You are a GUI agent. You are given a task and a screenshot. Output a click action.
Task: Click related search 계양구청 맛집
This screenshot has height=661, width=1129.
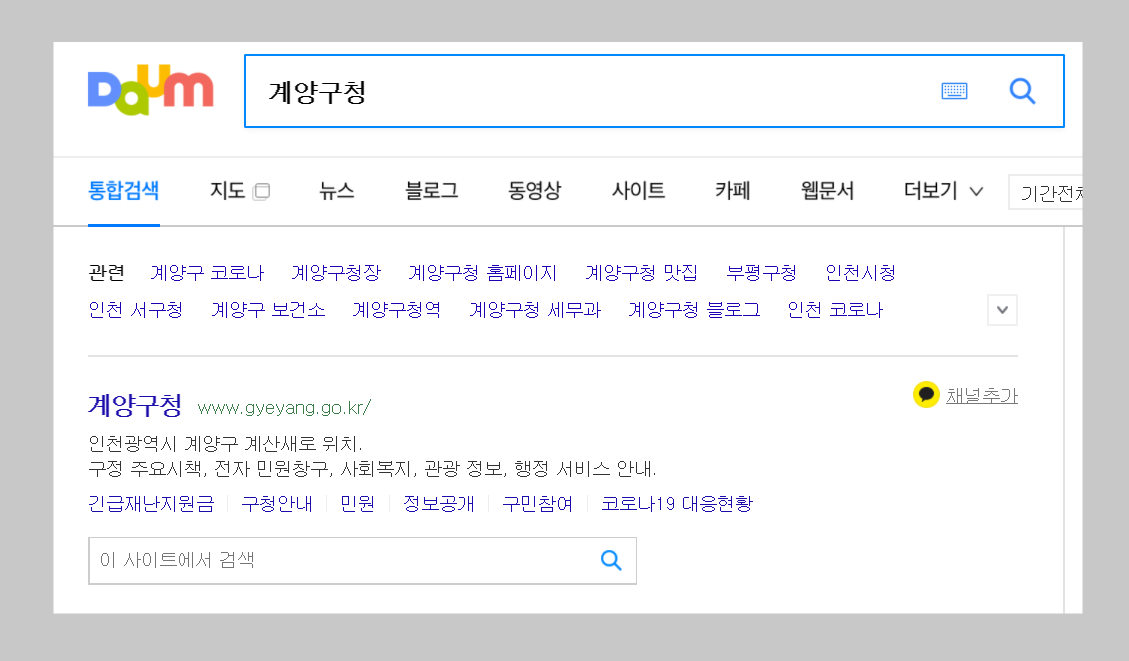click(642, 273)
